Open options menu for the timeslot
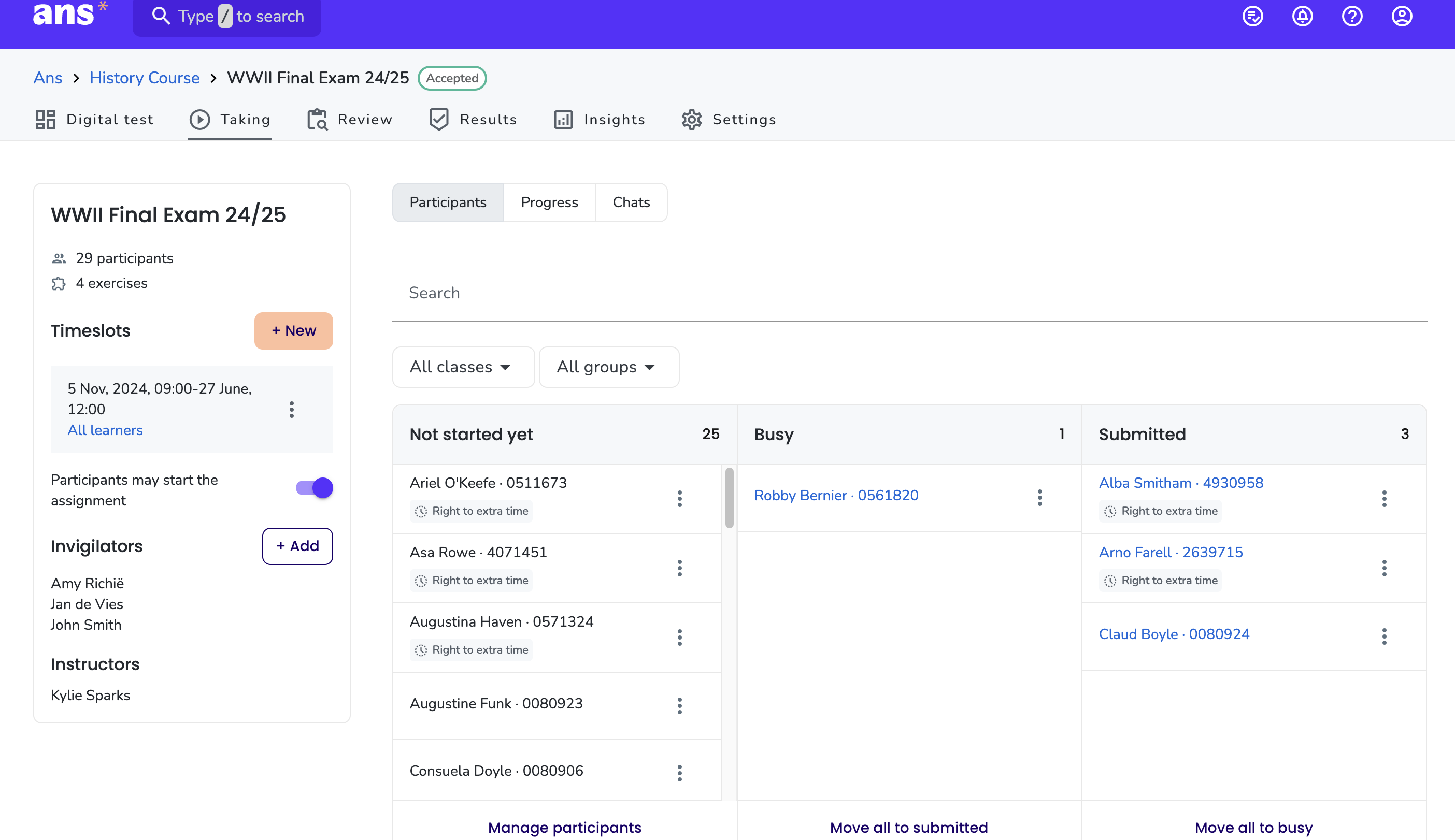Image resolution: width=1455 pixels, height=840 pixels. click(x=291, y=410)
